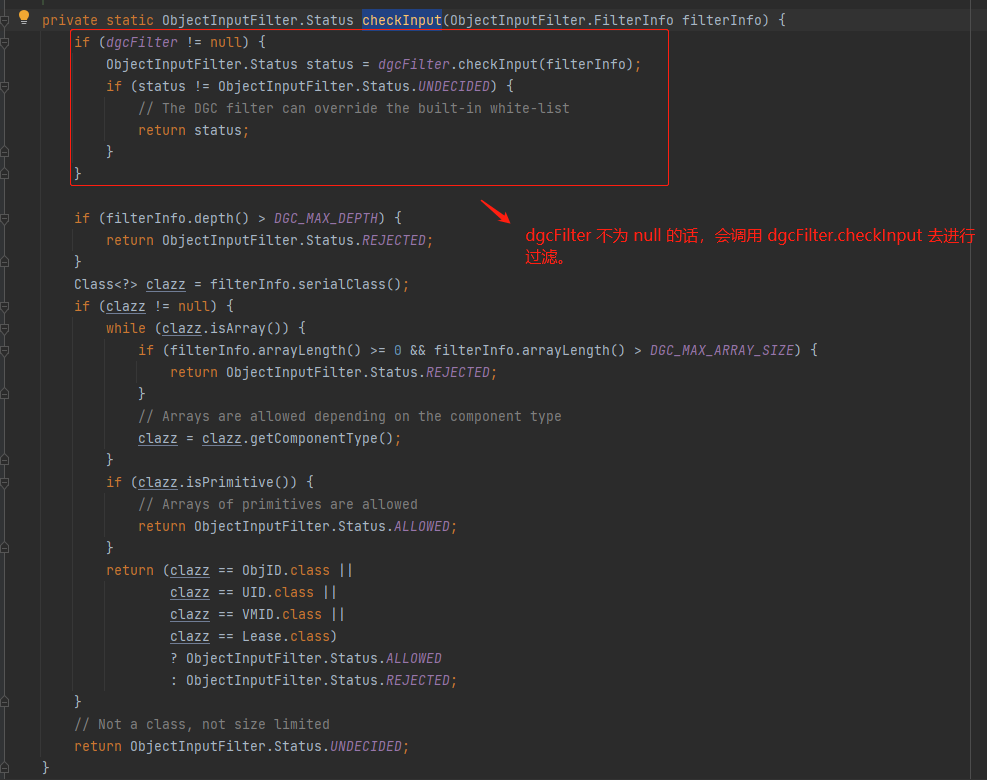The image size is (987, 780).
Task: Click the highlighted checkInput method name
Action: (x=401, y=20)
